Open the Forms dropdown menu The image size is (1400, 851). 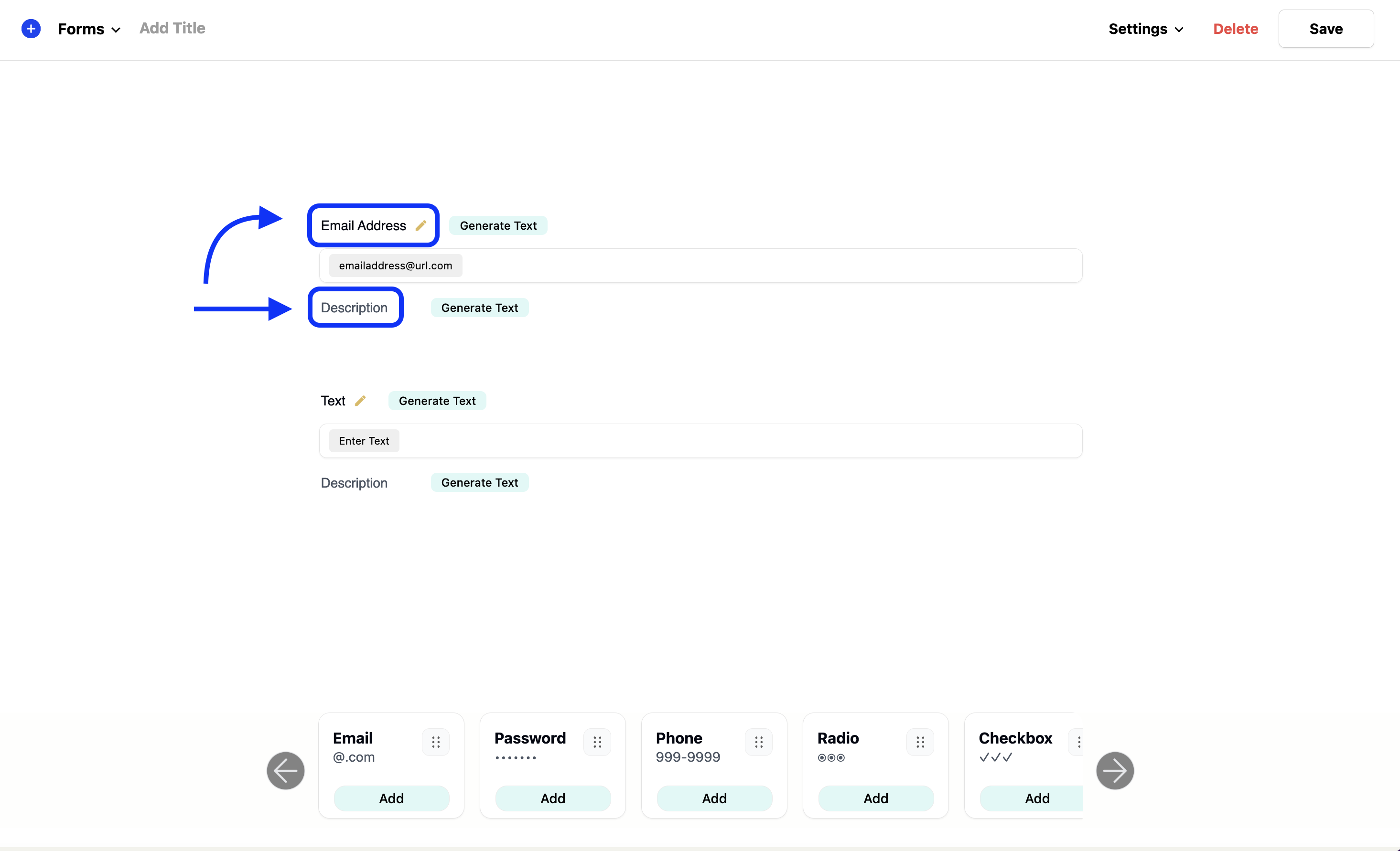(89, 29)
